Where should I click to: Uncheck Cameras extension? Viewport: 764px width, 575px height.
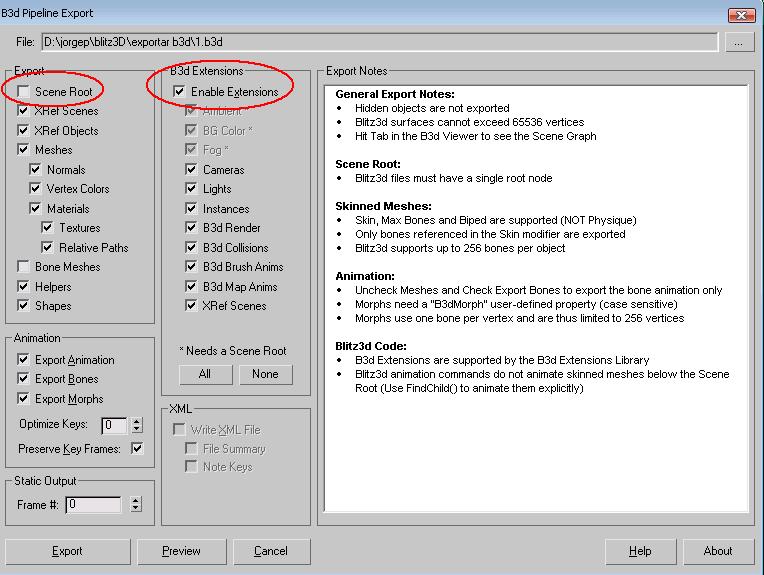click(191, 170)
